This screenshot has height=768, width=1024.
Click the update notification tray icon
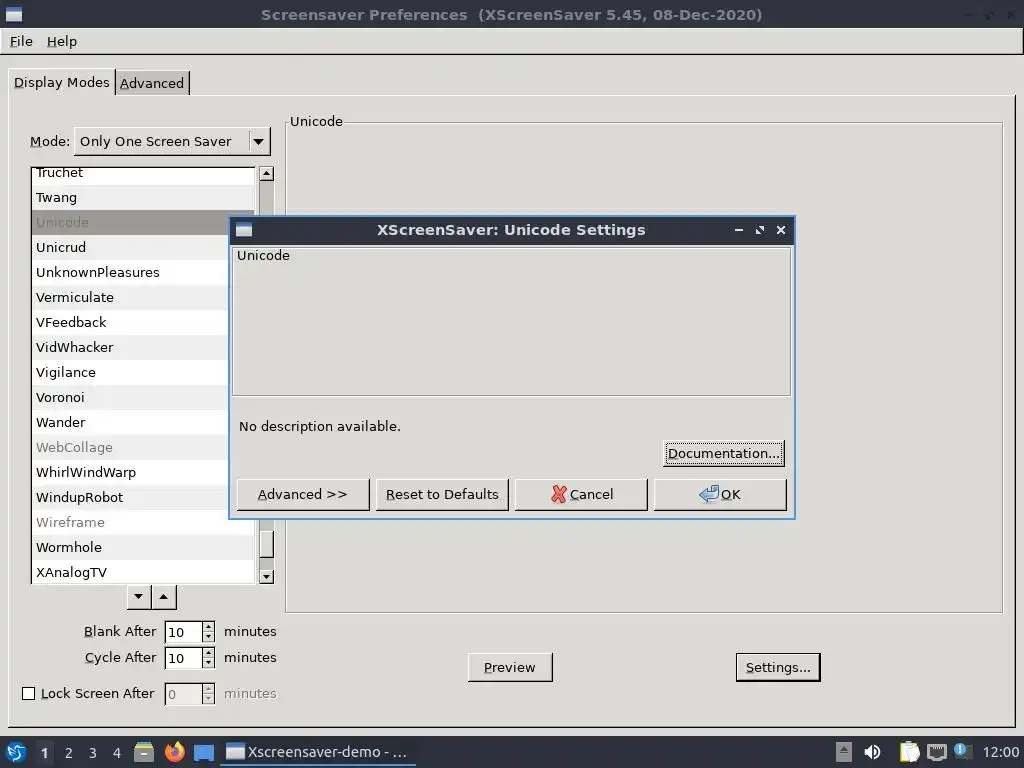(x=962, y=751)
